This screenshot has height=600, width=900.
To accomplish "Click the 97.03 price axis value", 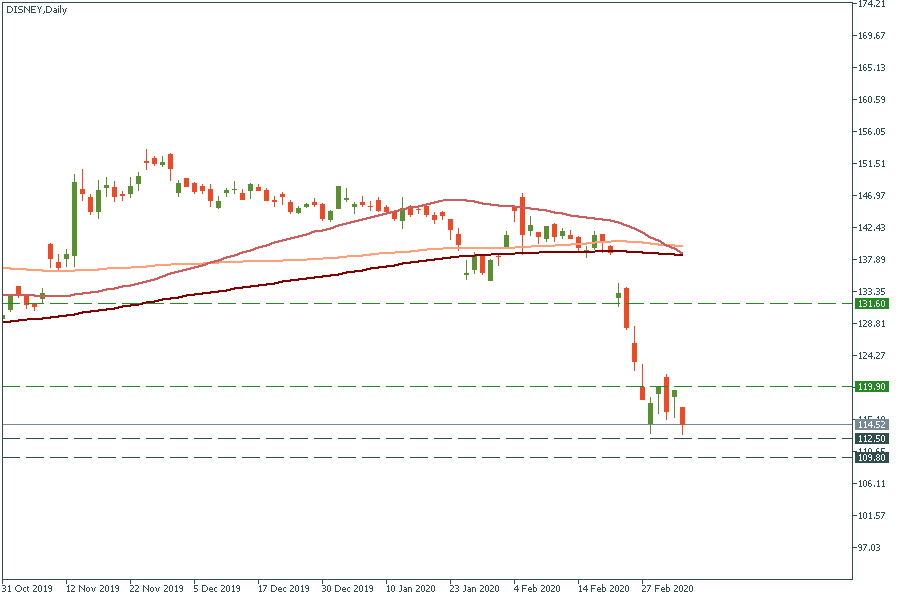I will point(870,548).
